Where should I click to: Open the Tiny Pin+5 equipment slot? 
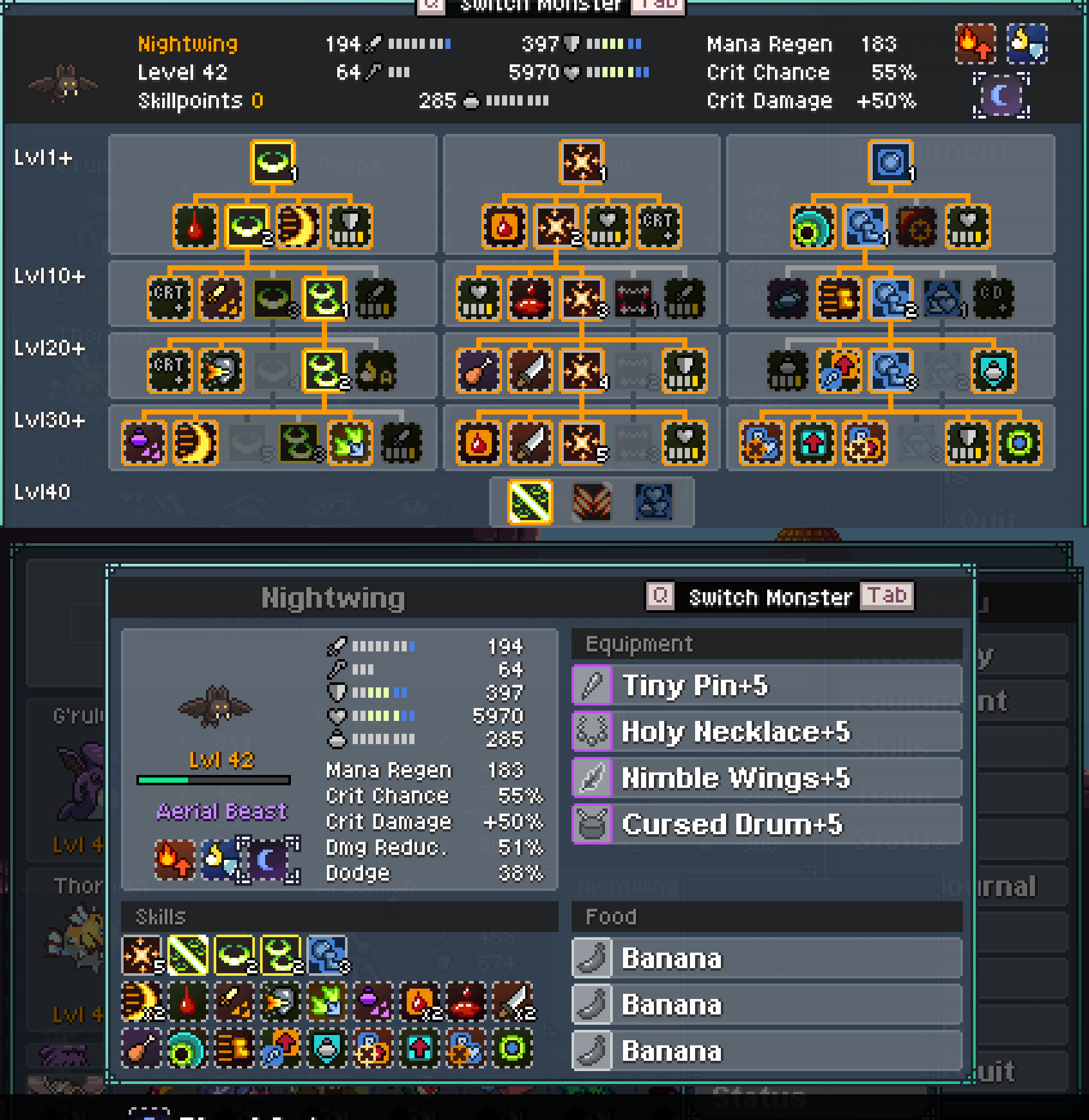point(767,686)
